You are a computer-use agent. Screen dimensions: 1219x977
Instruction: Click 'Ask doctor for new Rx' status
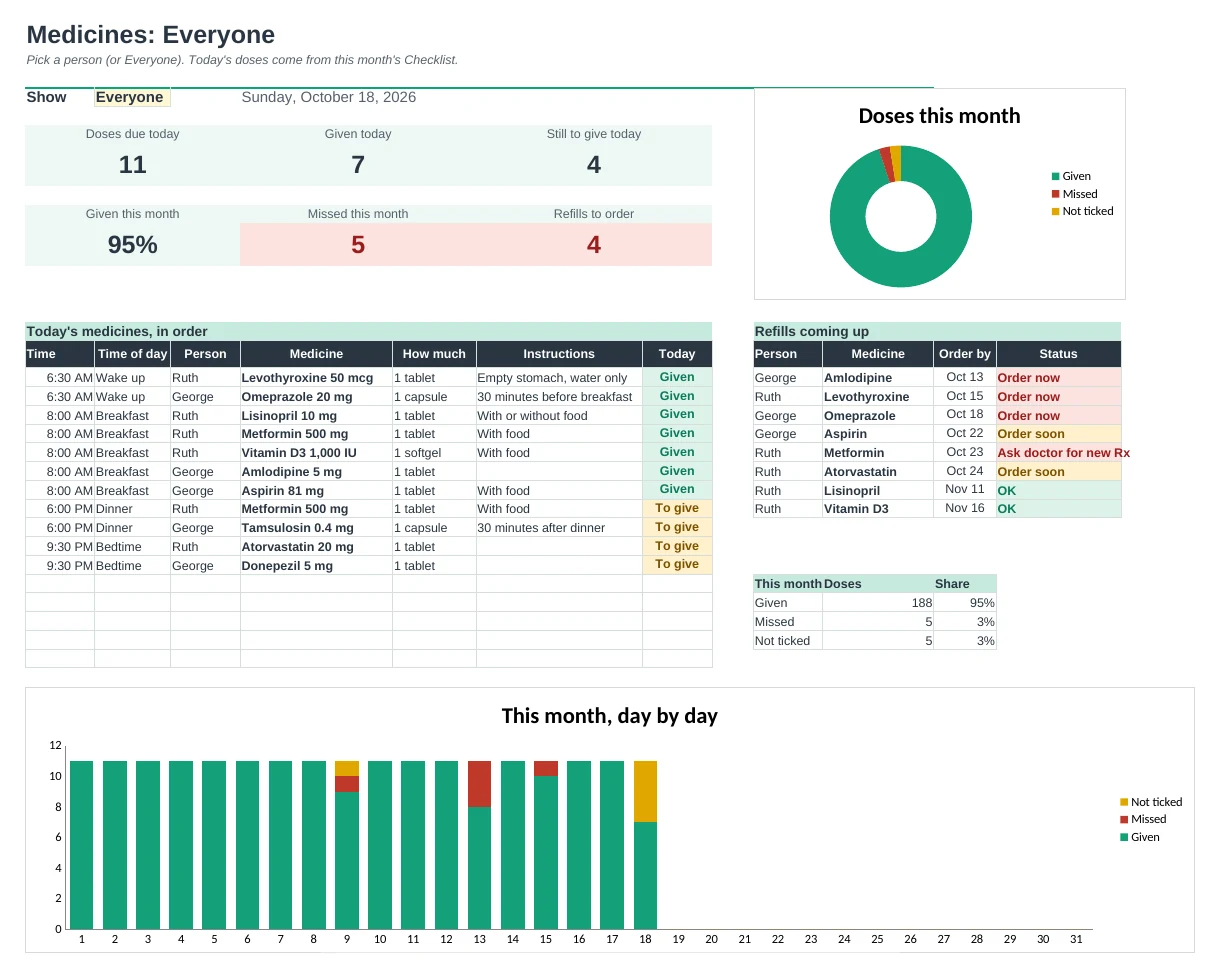coord(1064,453)
